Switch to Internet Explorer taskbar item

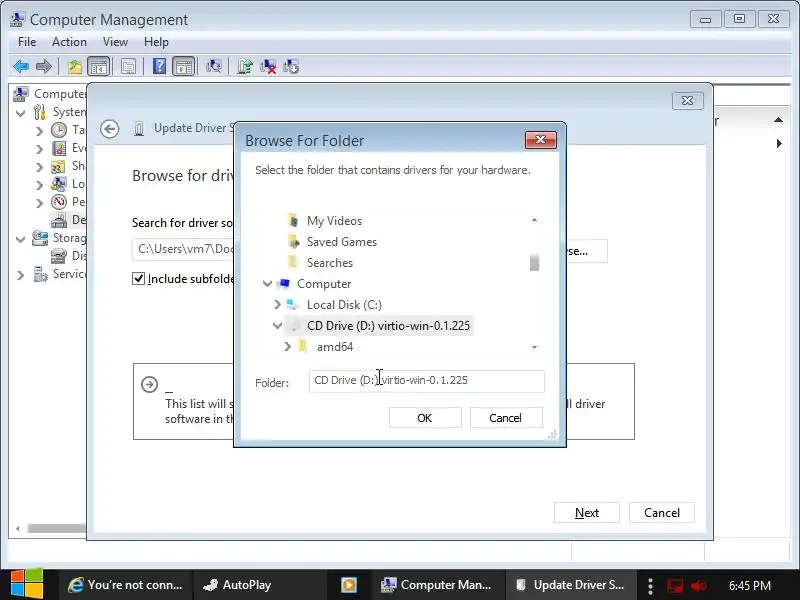coord(126,585)
